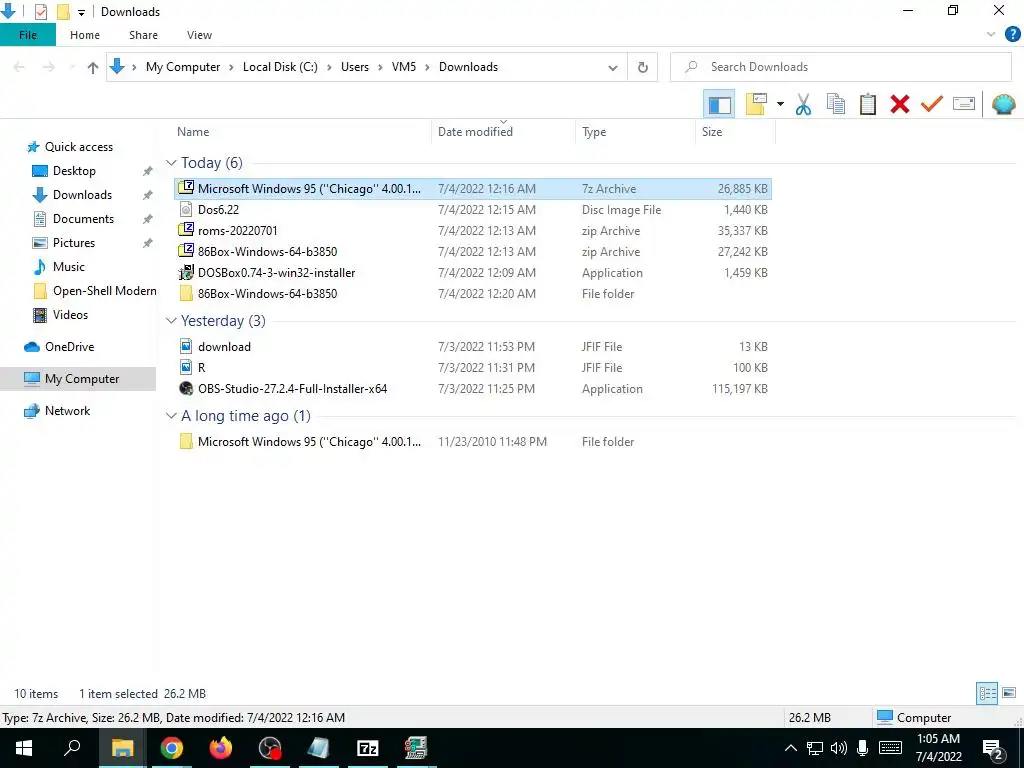
Task: Click the orange checkmark Properties icon
Action: [932, 104]
